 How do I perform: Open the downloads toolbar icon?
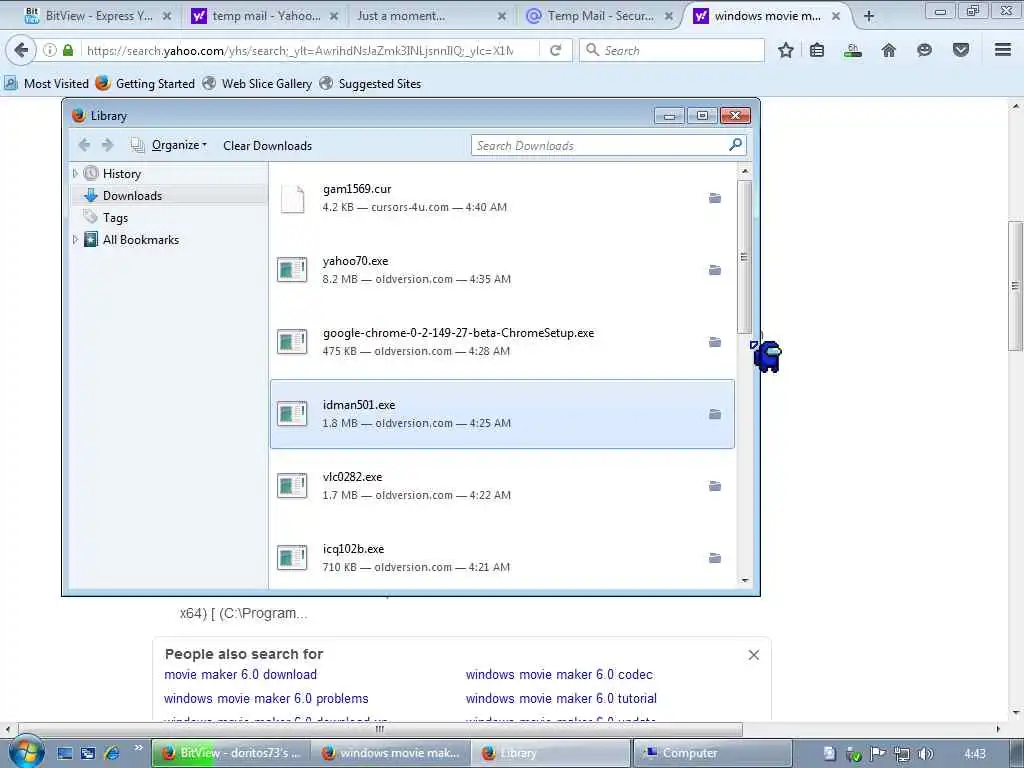[x=852, y=50]
